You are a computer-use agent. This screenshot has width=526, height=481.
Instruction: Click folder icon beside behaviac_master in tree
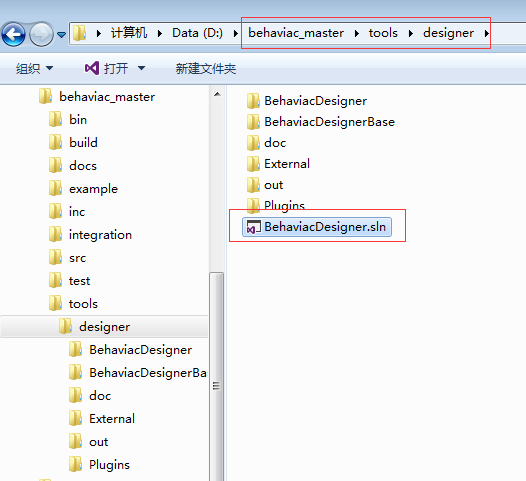45,97
